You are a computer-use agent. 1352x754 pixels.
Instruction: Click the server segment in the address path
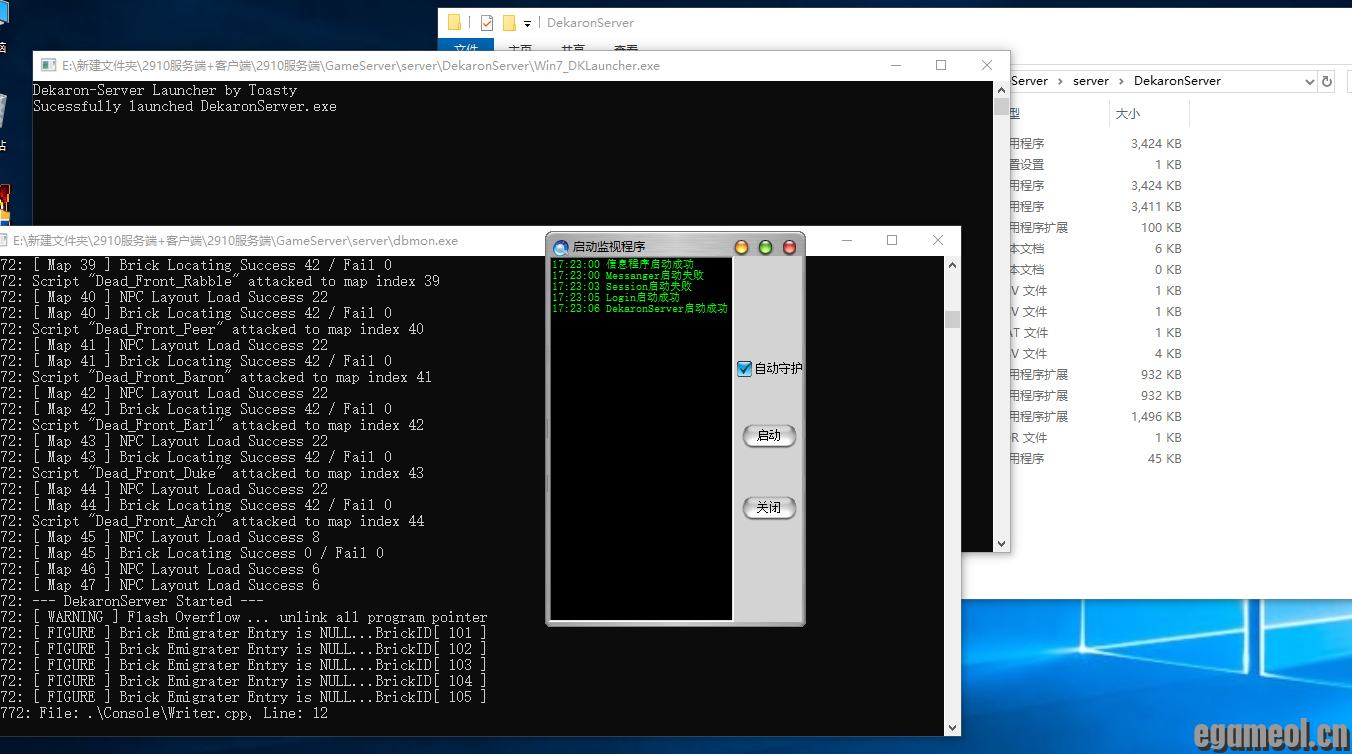coord(1090,81)
